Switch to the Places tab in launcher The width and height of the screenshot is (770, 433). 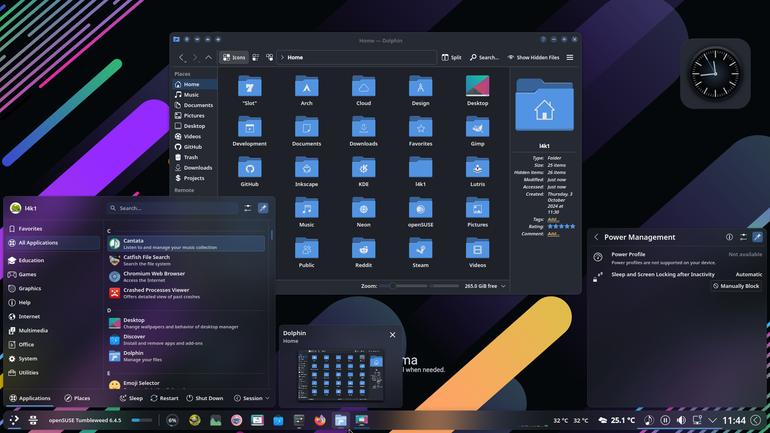78,398
